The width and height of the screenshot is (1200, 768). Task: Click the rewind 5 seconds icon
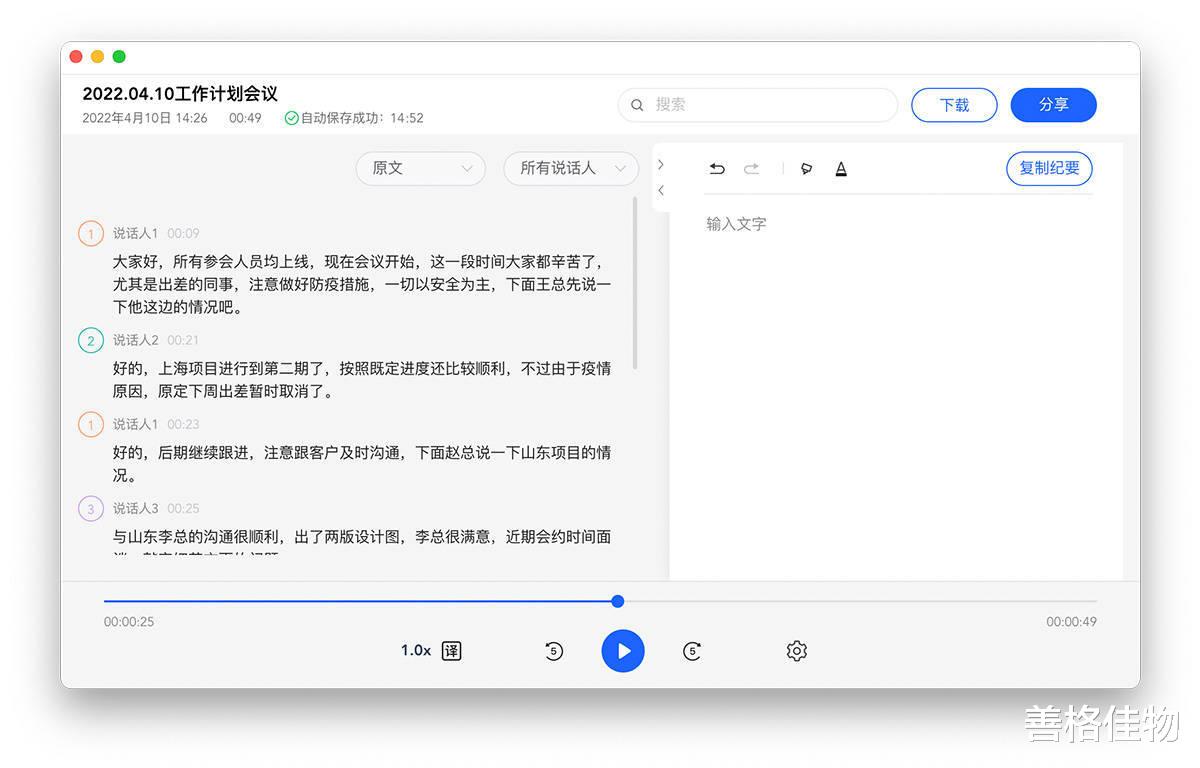(554, 650)
